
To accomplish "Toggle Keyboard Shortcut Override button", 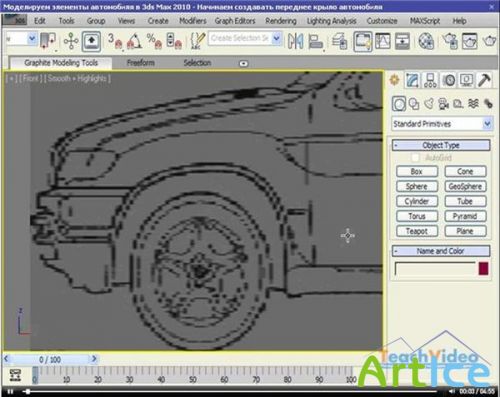I will 91,41.
